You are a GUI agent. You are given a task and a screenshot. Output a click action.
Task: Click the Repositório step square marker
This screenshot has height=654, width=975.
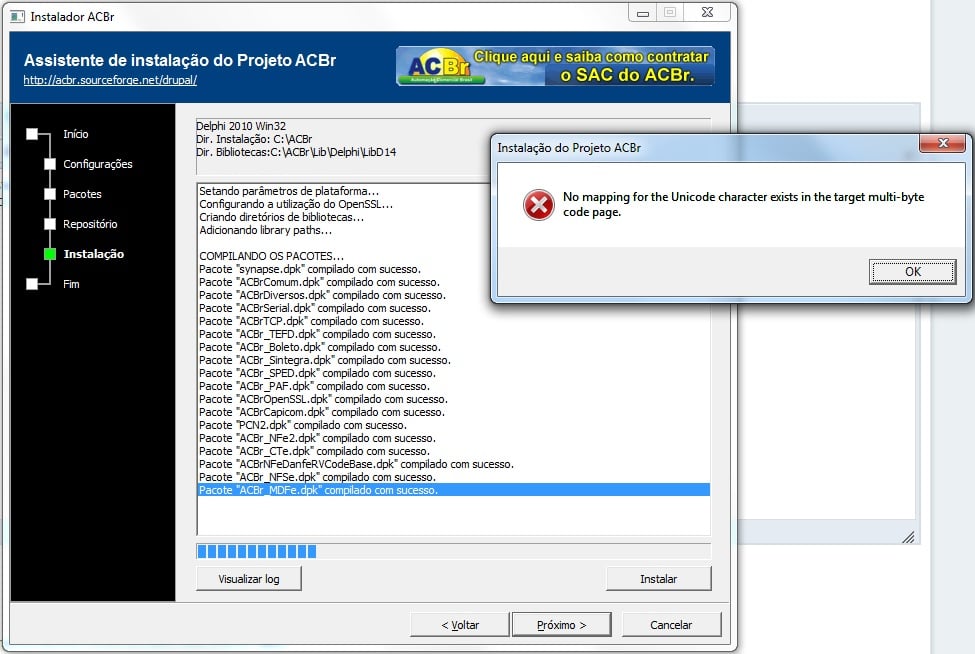[50, 224]
